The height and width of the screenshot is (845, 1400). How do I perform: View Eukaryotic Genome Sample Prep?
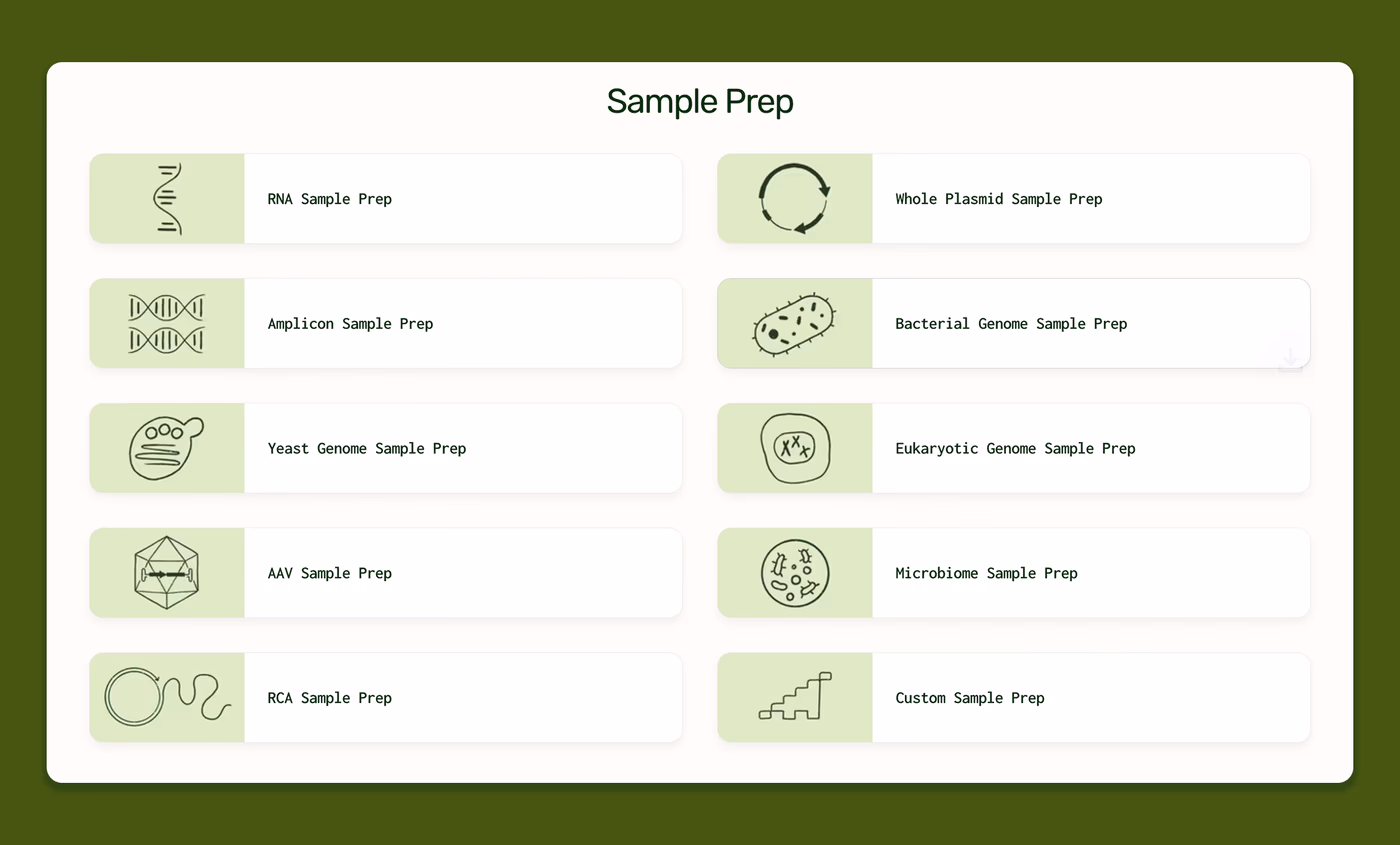pyautogui.click(x=1015, y=449)
